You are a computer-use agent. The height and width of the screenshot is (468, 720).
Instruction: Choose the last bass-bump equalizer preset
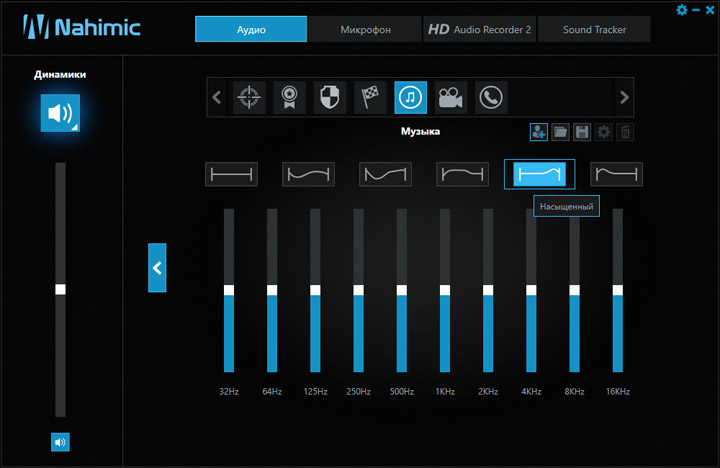click(x=616, y=174)
